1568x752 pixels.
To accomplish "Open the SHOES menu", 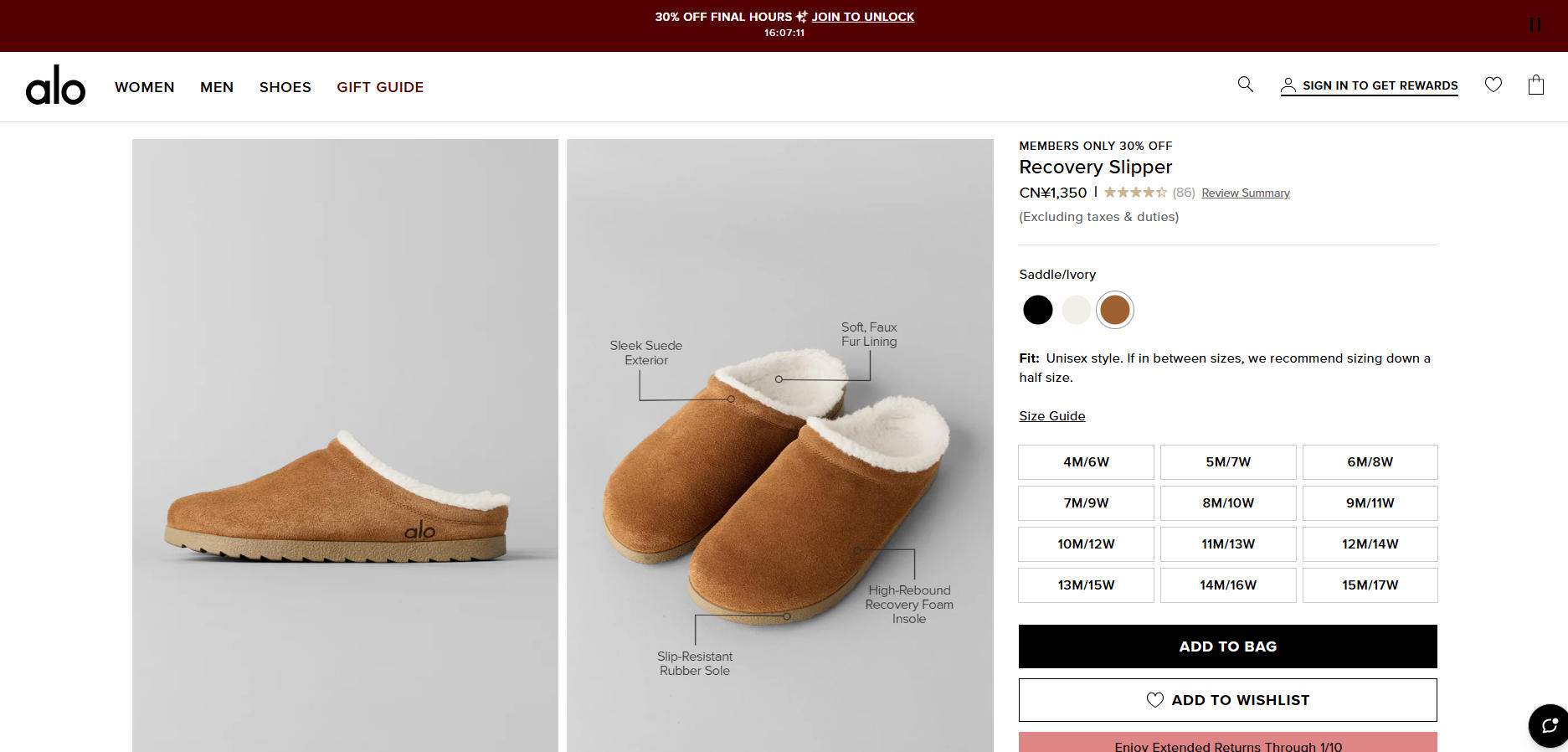I will tap(285, 87).
